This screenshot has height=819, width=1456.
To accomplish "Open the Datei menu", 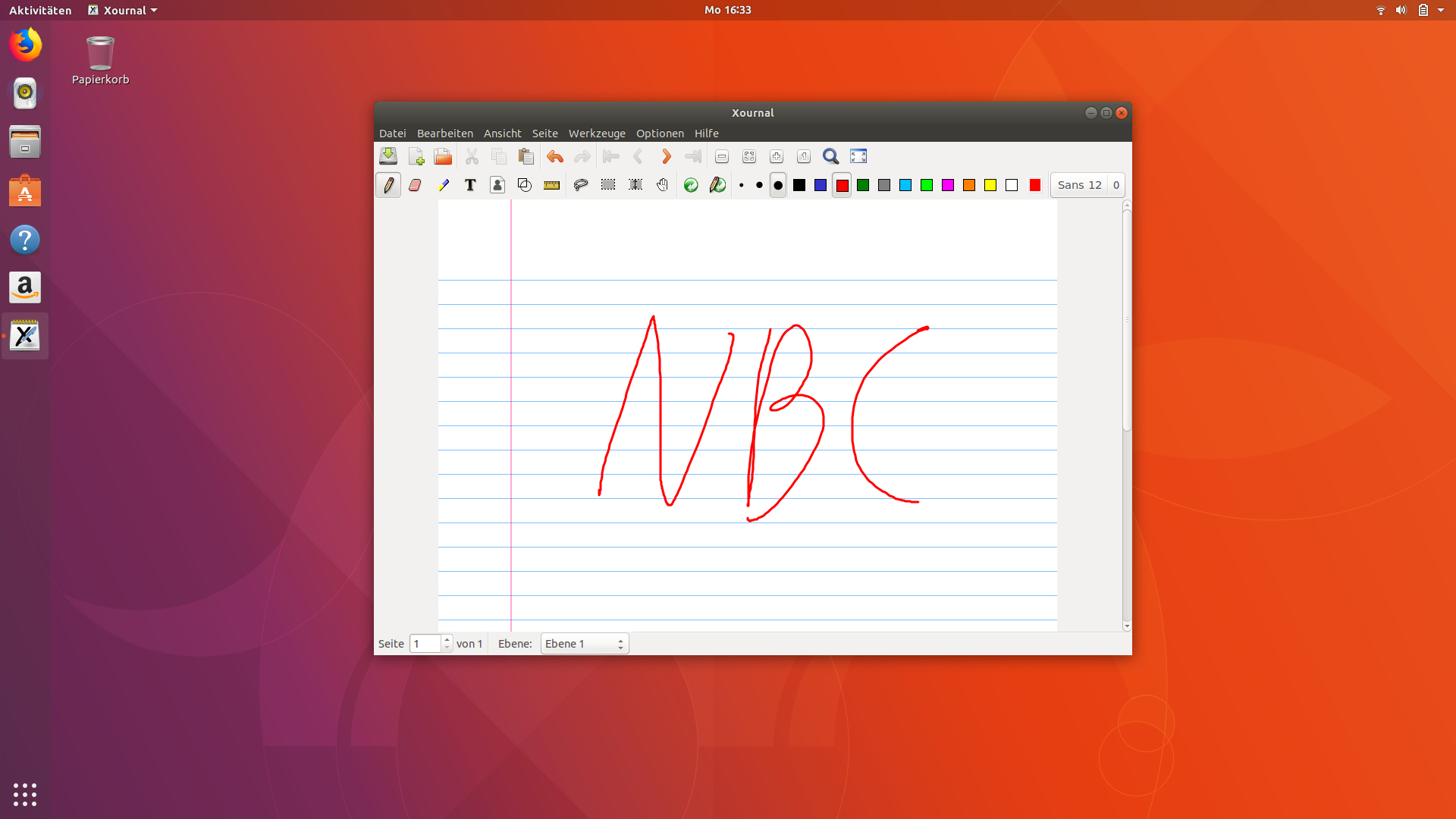I will (392, 133).
